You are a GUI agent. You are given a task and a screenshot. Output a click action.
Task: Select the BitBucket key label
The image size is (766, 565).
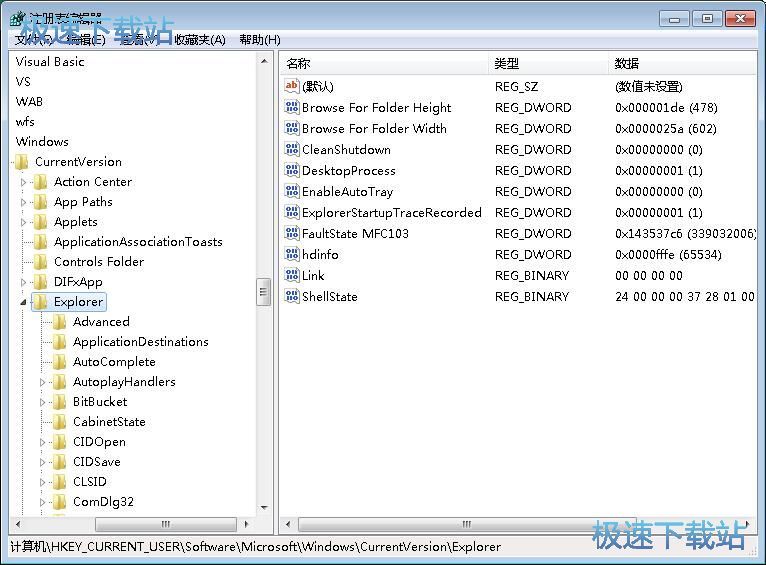tap(100, 402)
